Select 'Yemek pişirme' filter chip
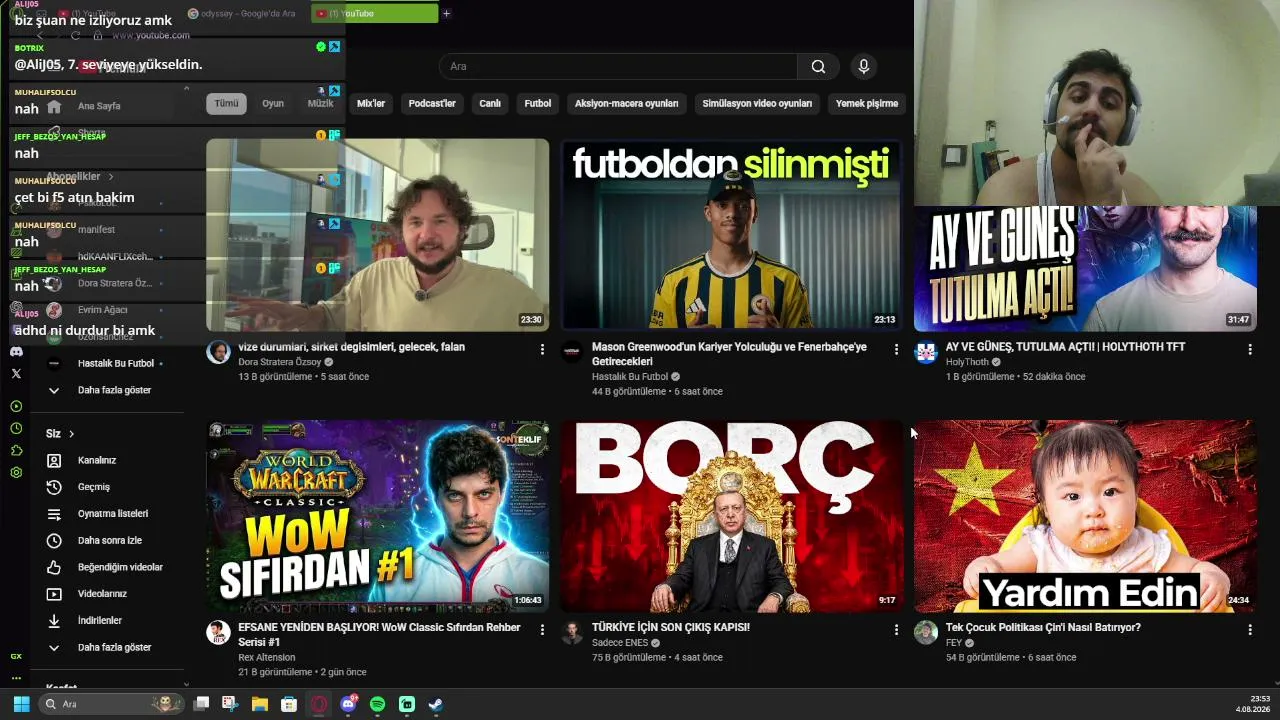Image resolution: width=1280 pixels, height=720 pixels. [867, 103]
